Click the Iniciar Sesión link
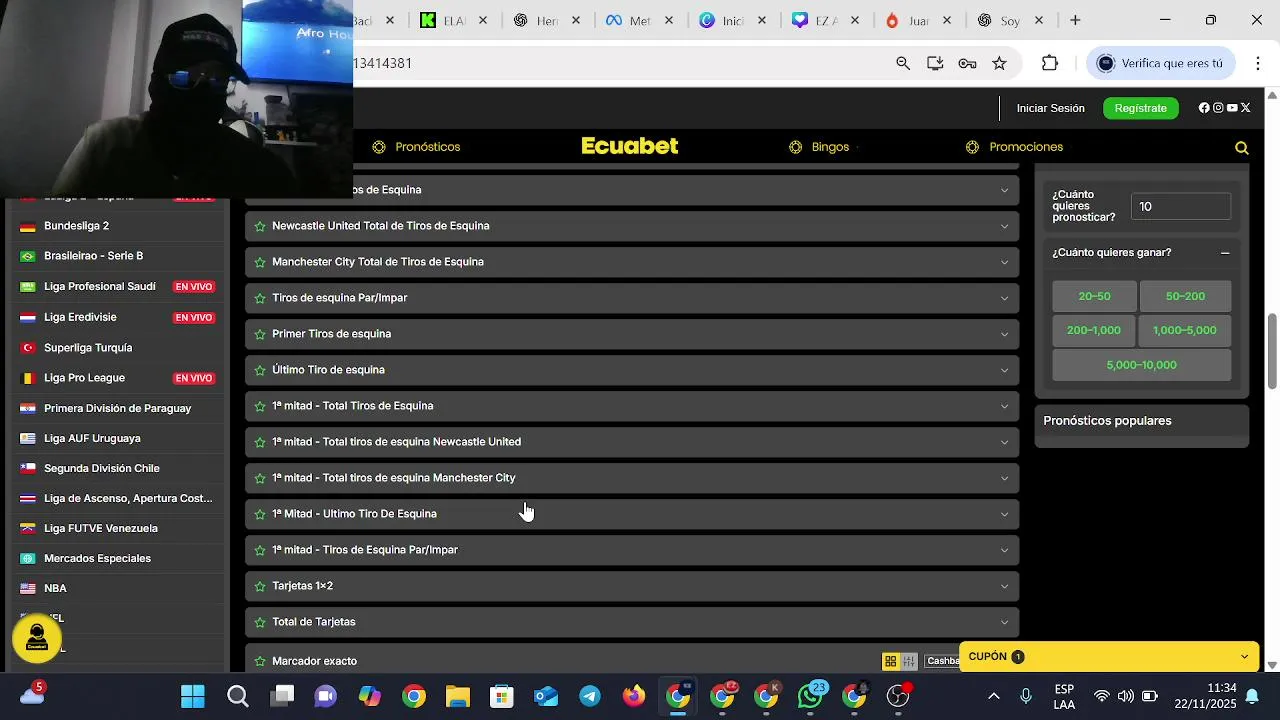Screen dimensions: 1280x720 (1051, 108)
